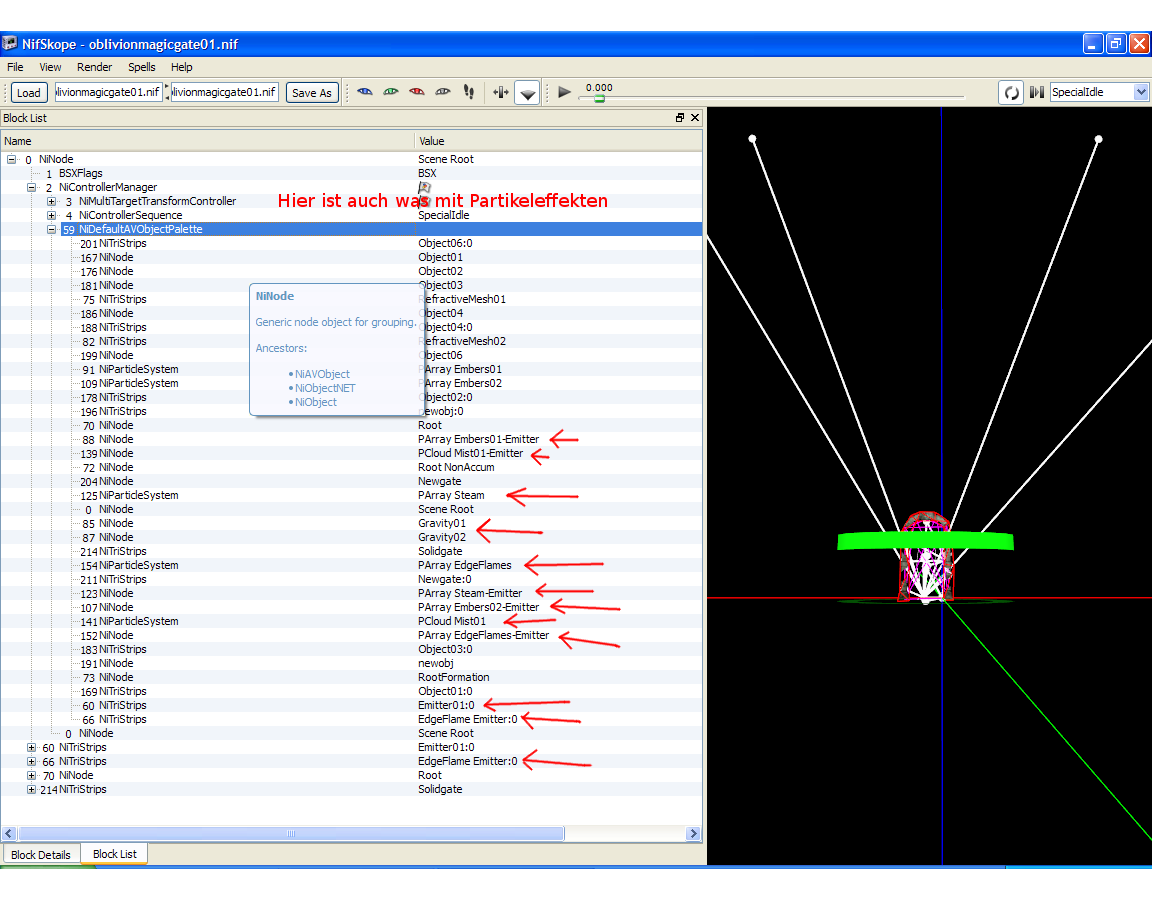1152x900 pixels.
Task: Toggle the inverted pyramid perspective button
Action: (528, 93)
